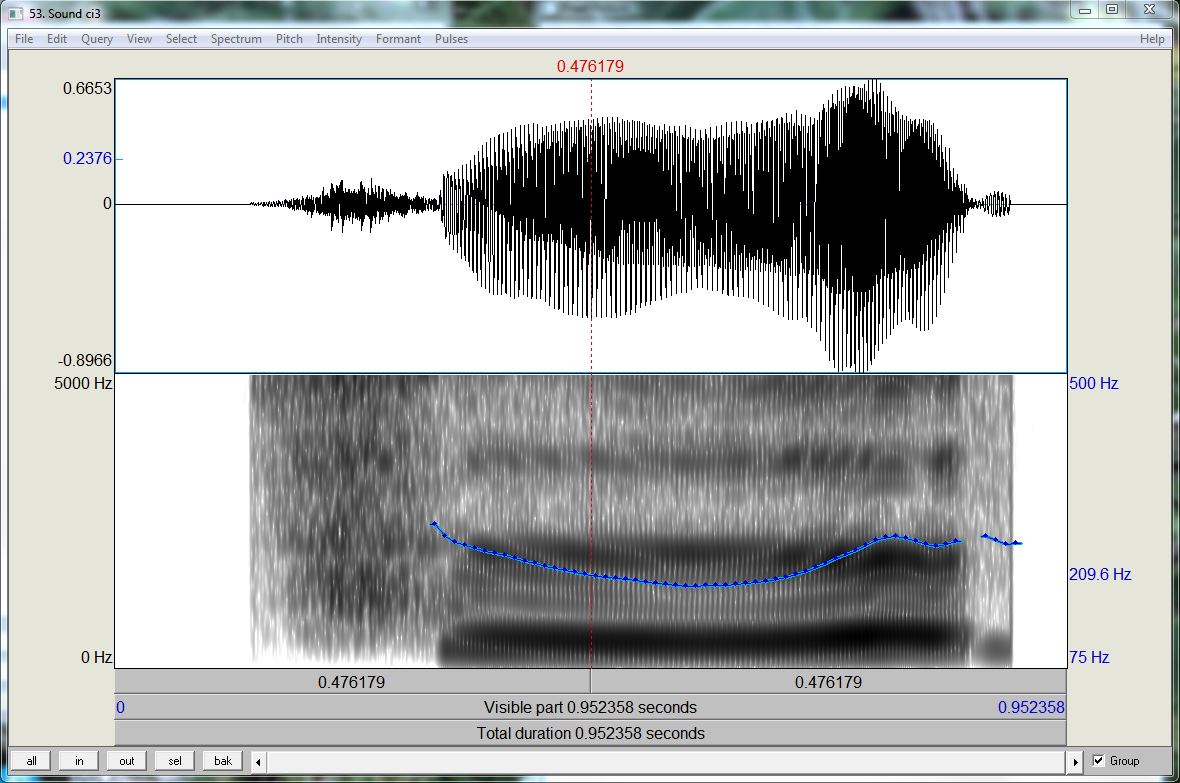Open the View menu
The image size is (1180, 783).
pyautogui.click(x=139, y=39)
